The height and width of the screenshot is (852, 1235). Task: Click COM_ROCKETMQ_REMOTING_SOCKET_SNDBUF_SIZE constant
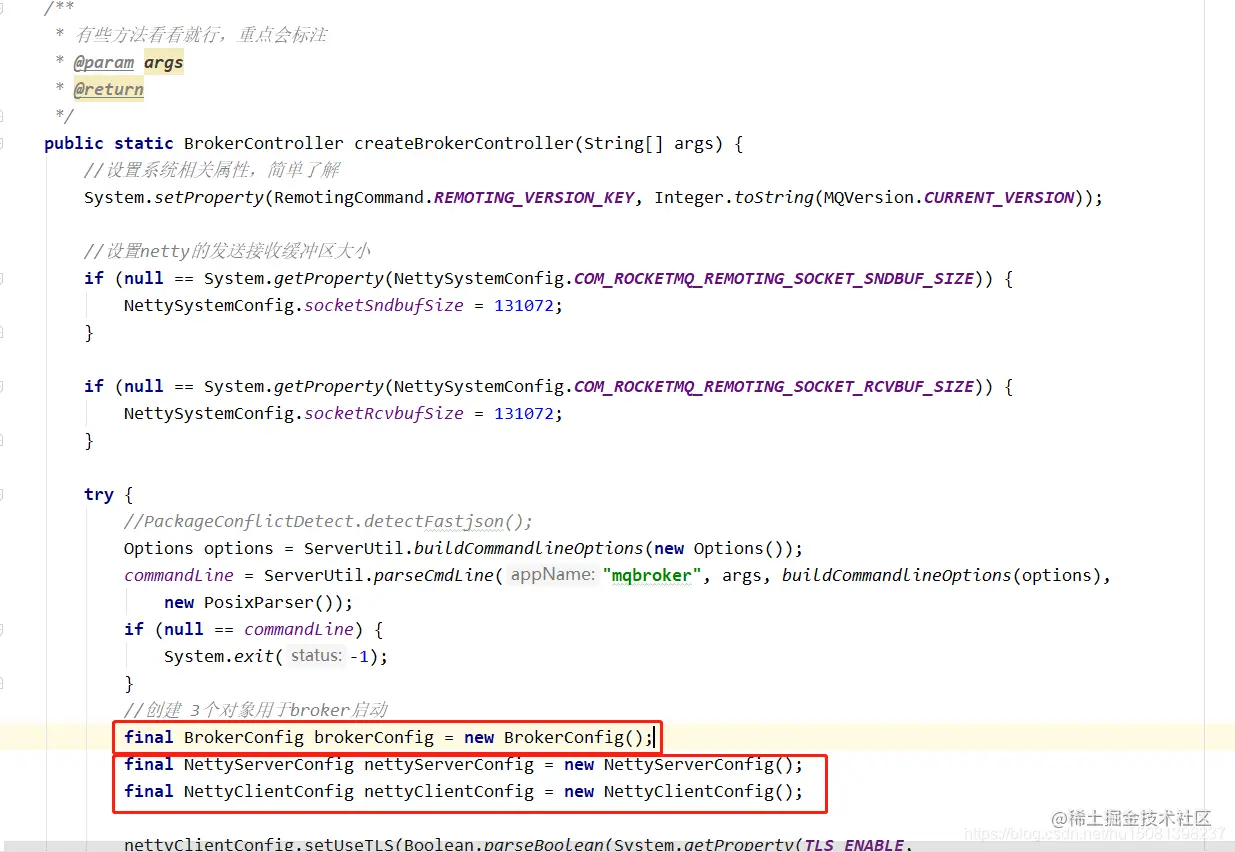point(774,278)
